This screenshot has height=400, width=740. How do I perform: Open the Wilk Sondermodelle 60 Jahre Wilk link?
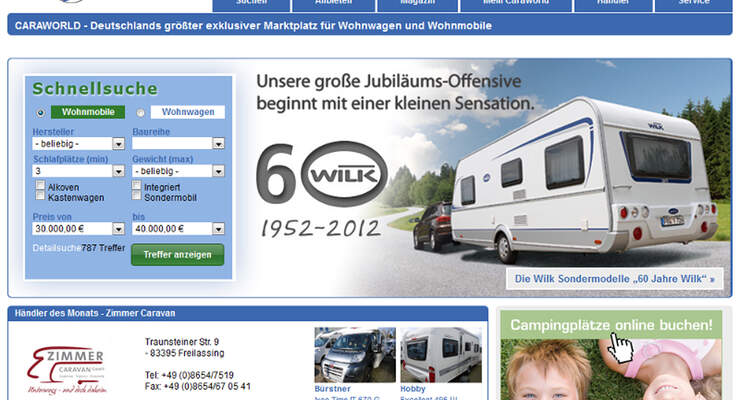click(x=614, y=279)
